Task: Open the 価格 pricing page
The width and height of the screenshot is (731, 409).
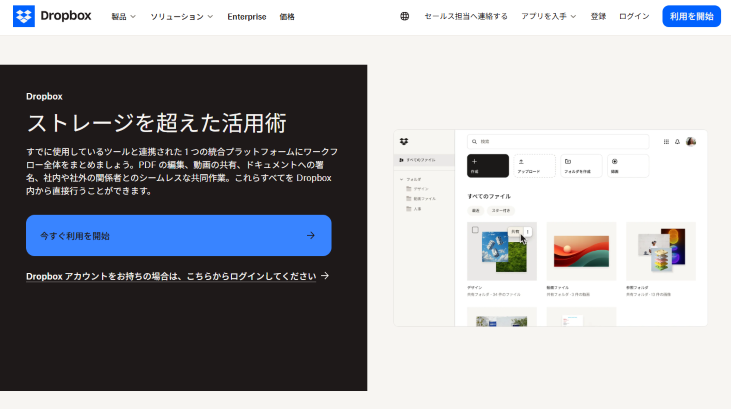Action: click(287, 16)
